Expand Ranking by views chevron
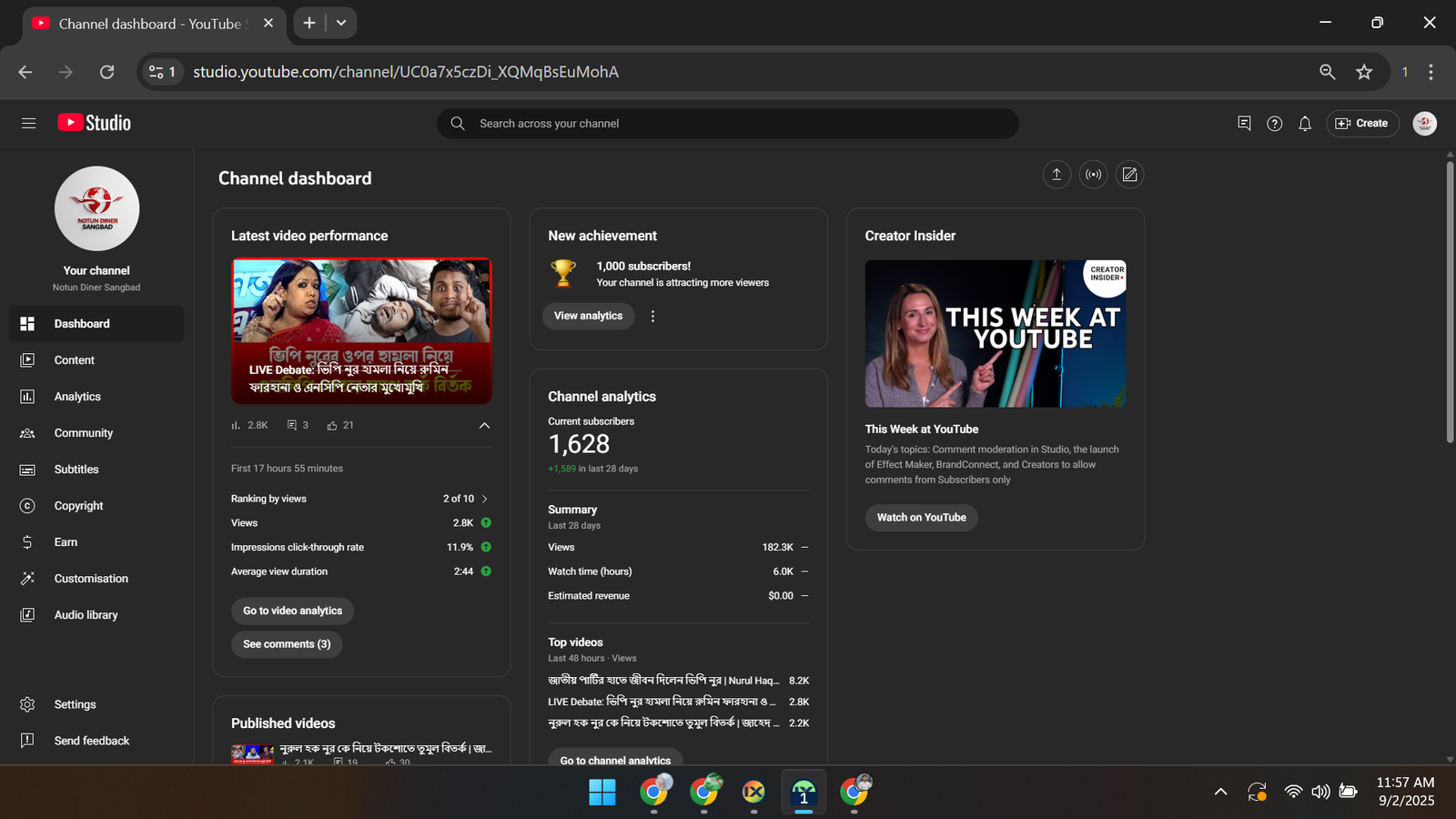Screen dimensions: 1456x819 [485, 499]
